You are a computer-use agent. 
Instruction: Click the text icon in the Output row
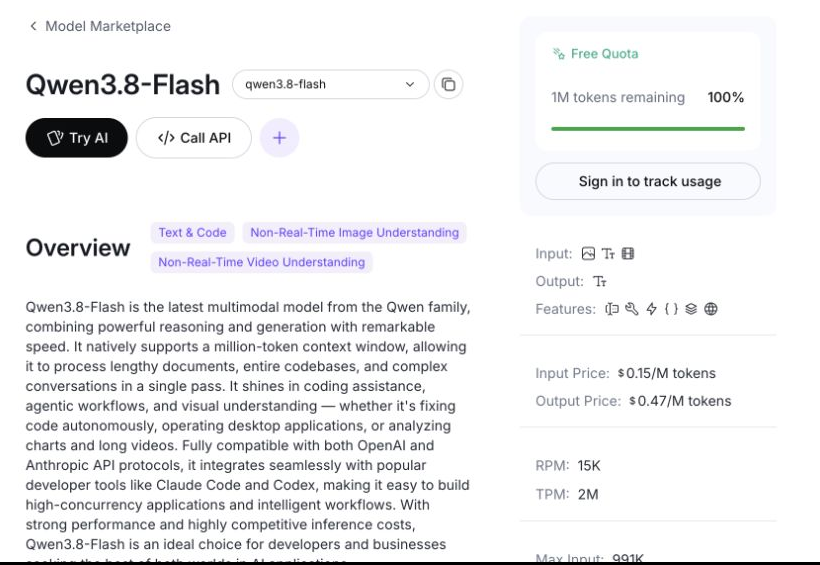click(600, 281)
